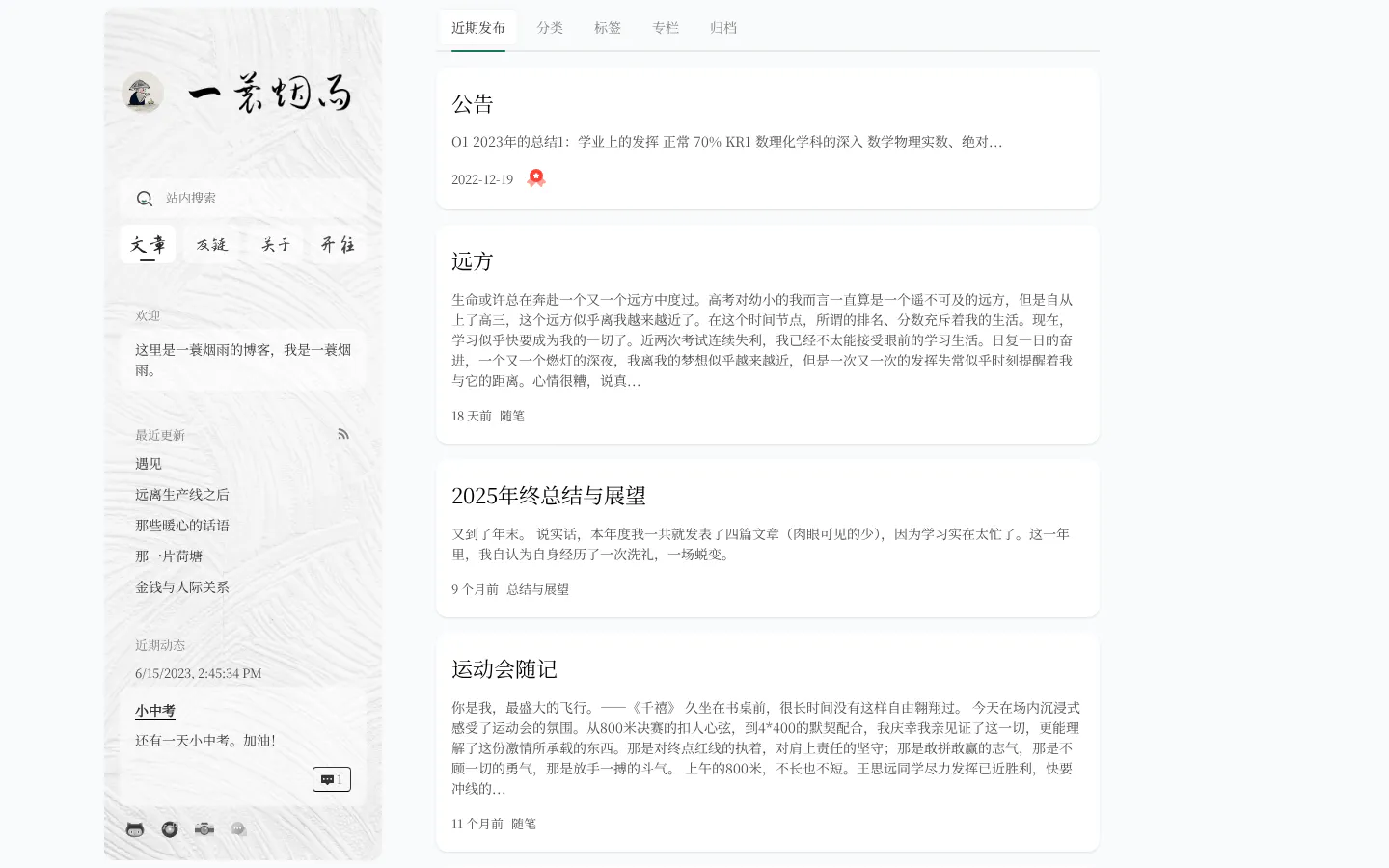Viewport: 1389px width, 868px height.
Task: Open the 小中考 moment title link
Action: pos(155,711)
